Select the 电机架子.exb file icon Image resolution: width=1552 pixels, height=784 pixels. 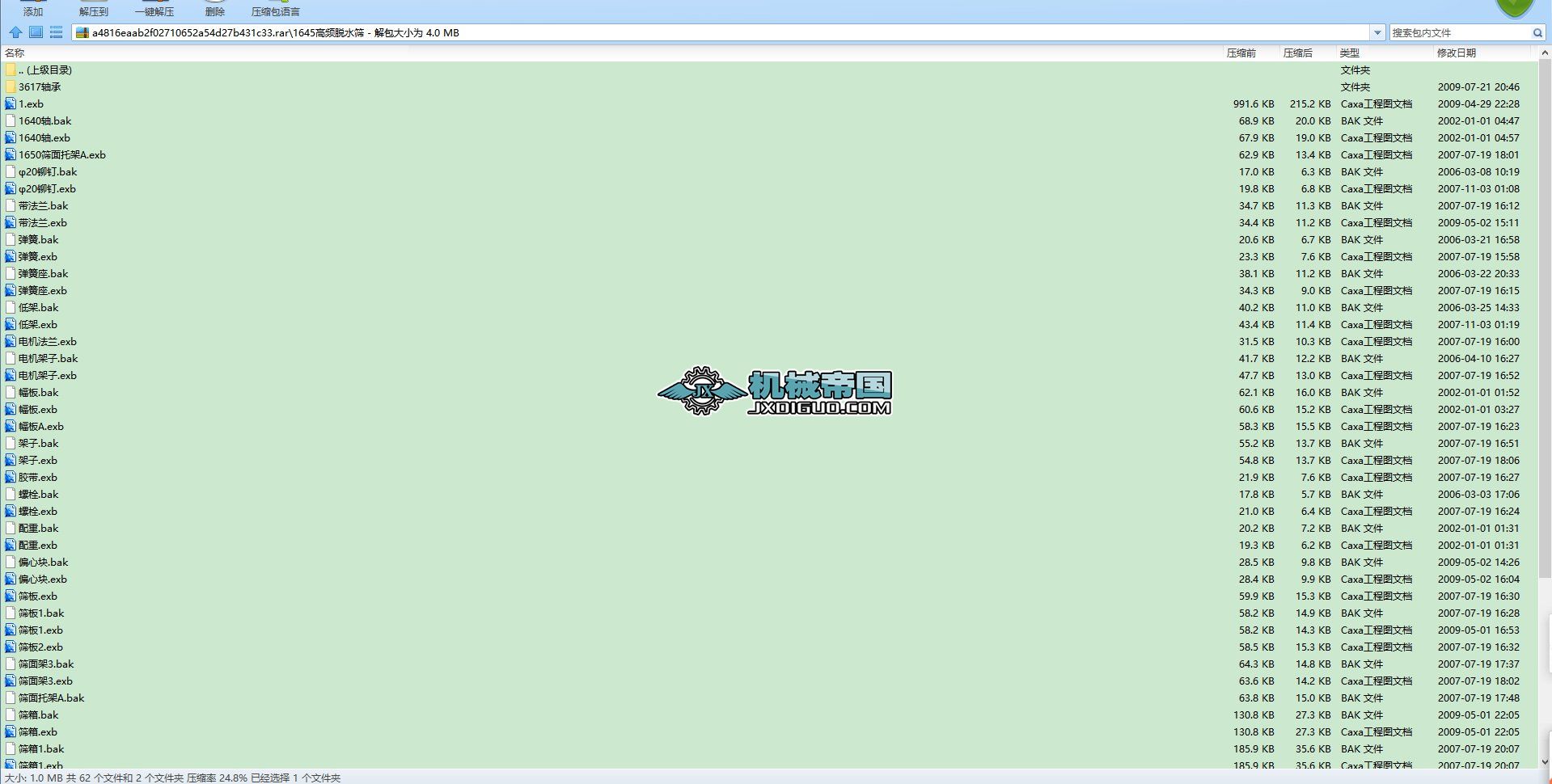click(11, 375)
